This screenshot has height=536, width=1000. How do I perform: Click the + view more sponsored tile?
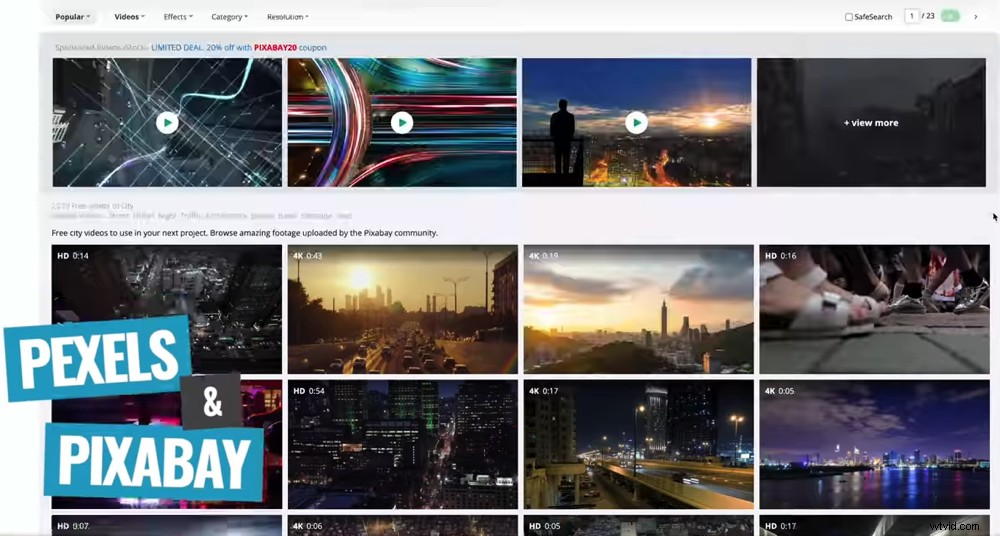871,123
